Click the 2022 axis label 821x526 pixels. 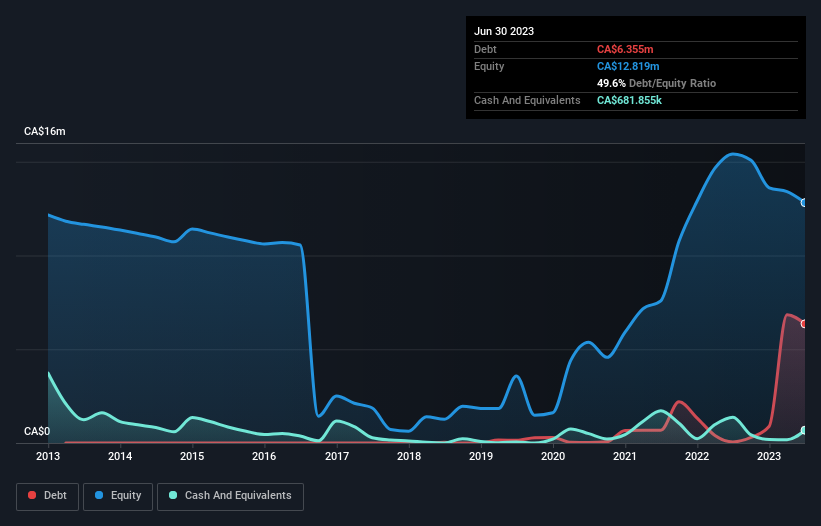pyautogui.click(x=697, y=456)
